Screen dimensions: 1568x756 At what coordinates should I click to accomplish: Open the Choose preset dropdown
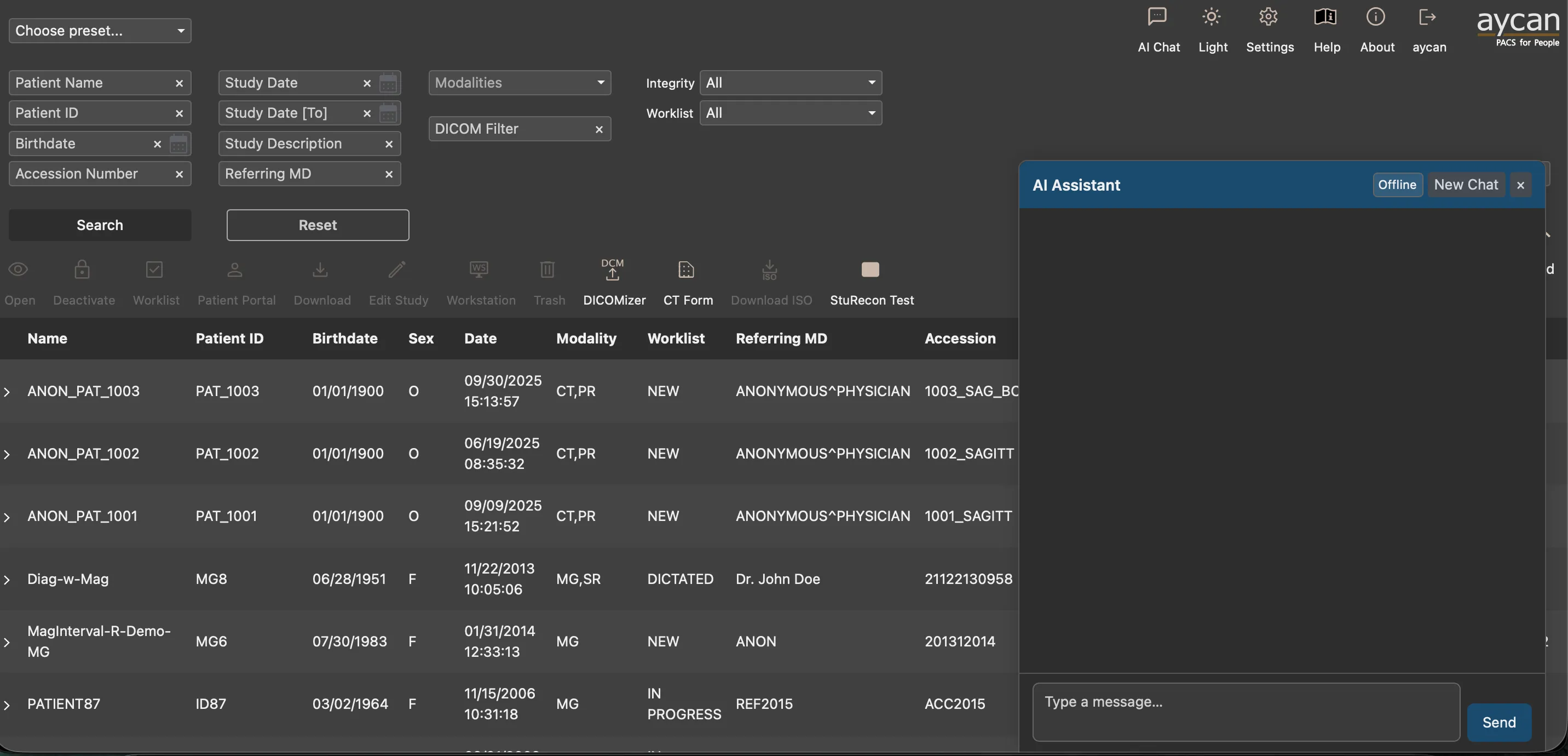click(x=100, y=31)
